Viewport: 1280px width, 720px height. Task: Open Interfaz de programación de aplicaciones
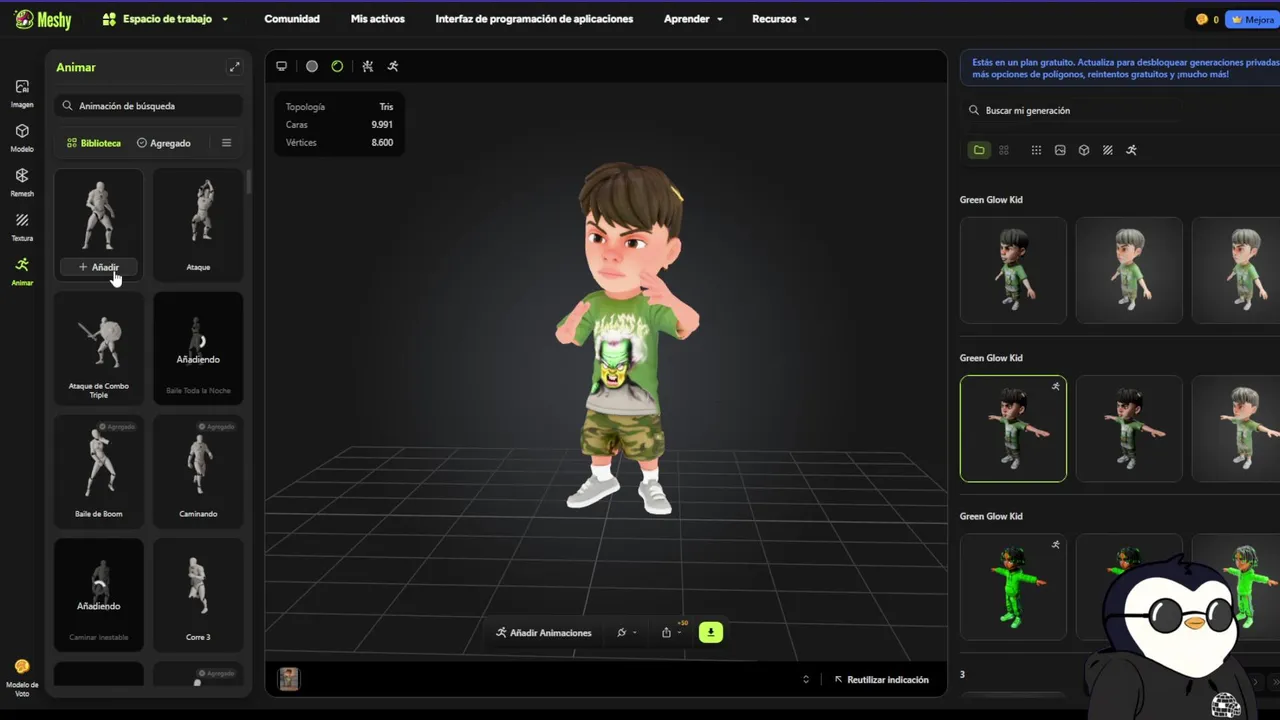point(534,19)
